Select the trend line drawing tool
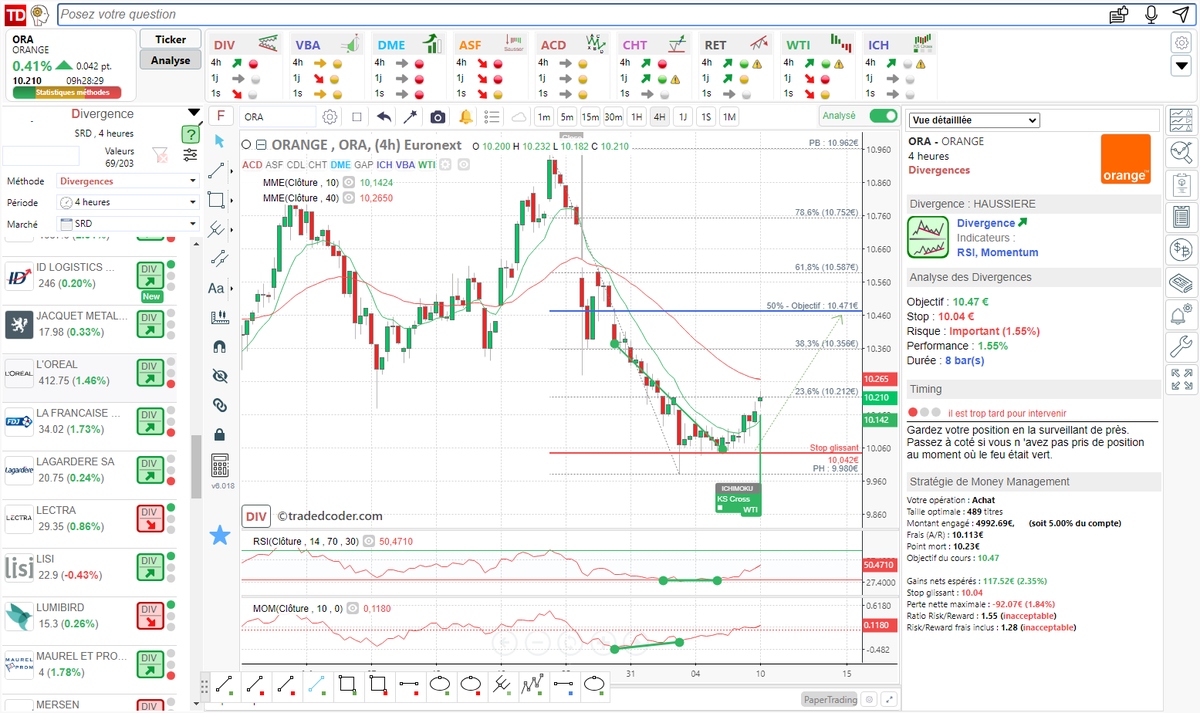 216,171
